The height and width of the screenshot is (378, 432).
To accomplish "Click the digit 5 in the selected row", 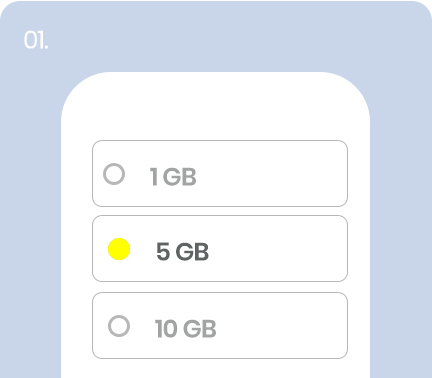I will 163,252.
